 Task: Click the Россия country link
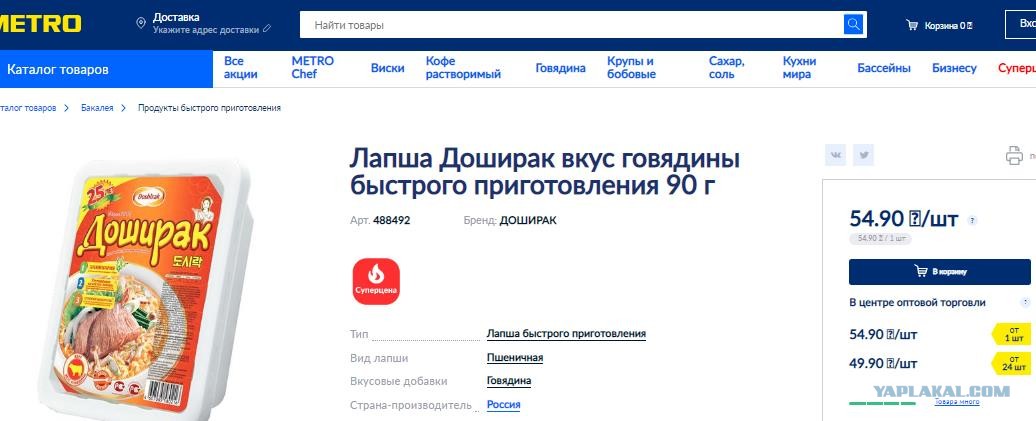pos(503,404)
